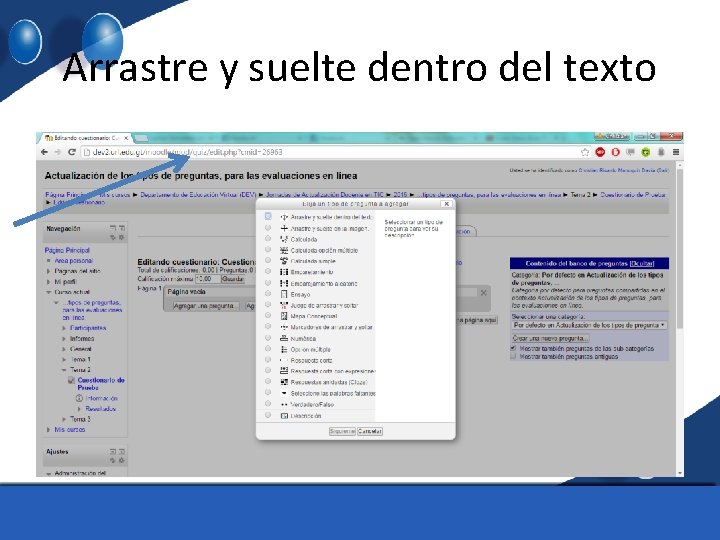The height and width of the screenshot is (540, 720).
Task: Click the Calificación máxima input field
Action: tap(208, 279)
